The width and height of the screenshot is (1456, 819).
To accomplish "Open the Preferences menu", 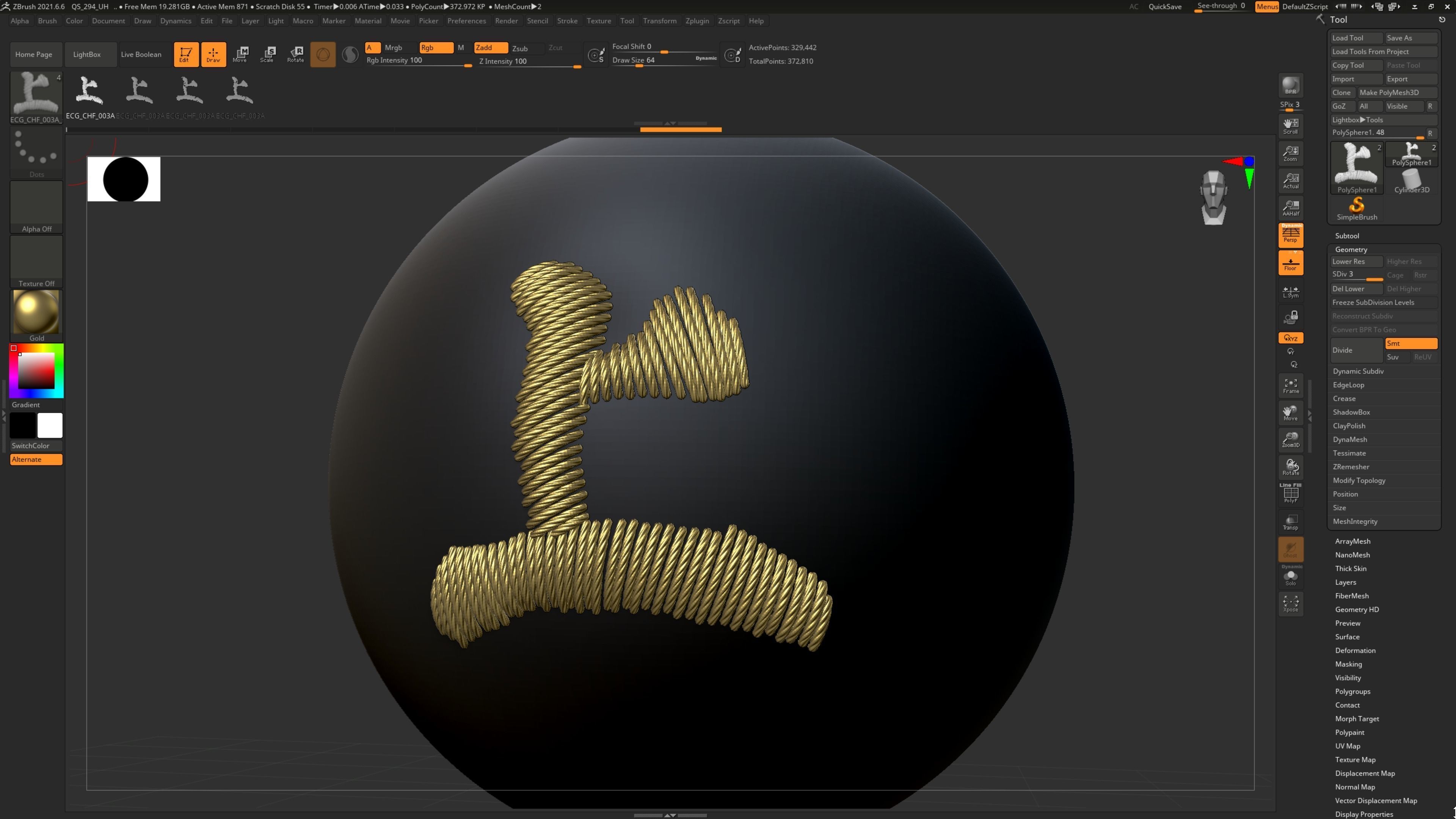I will (466, 21).
